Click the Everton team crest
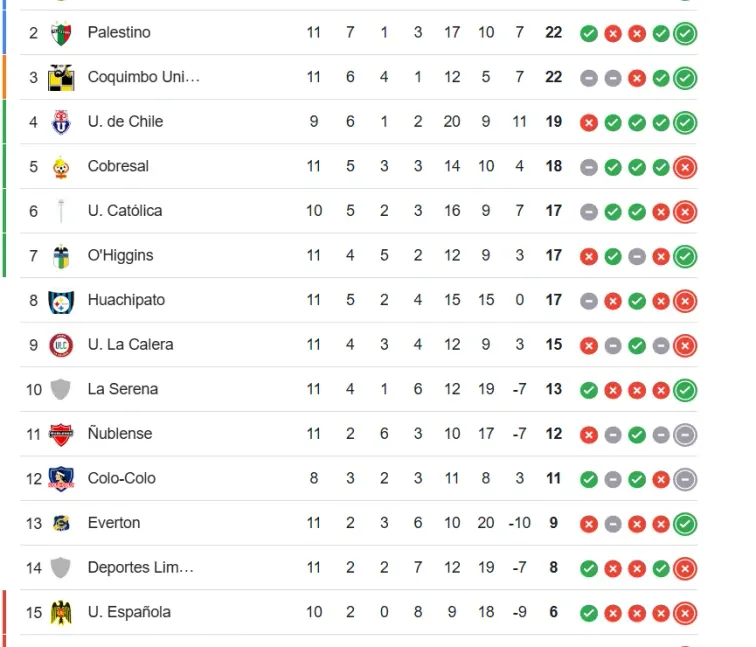 coord(61,523)
